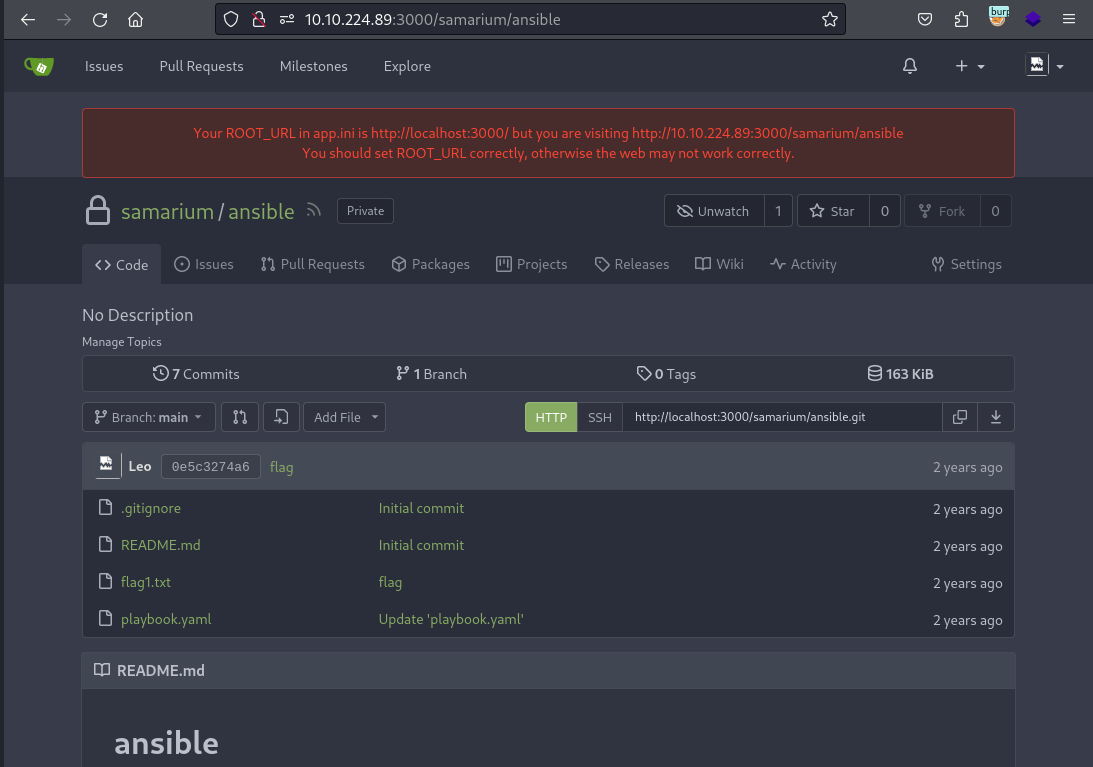
Task: Click the shield tracking protection icon
Action: 231,20
